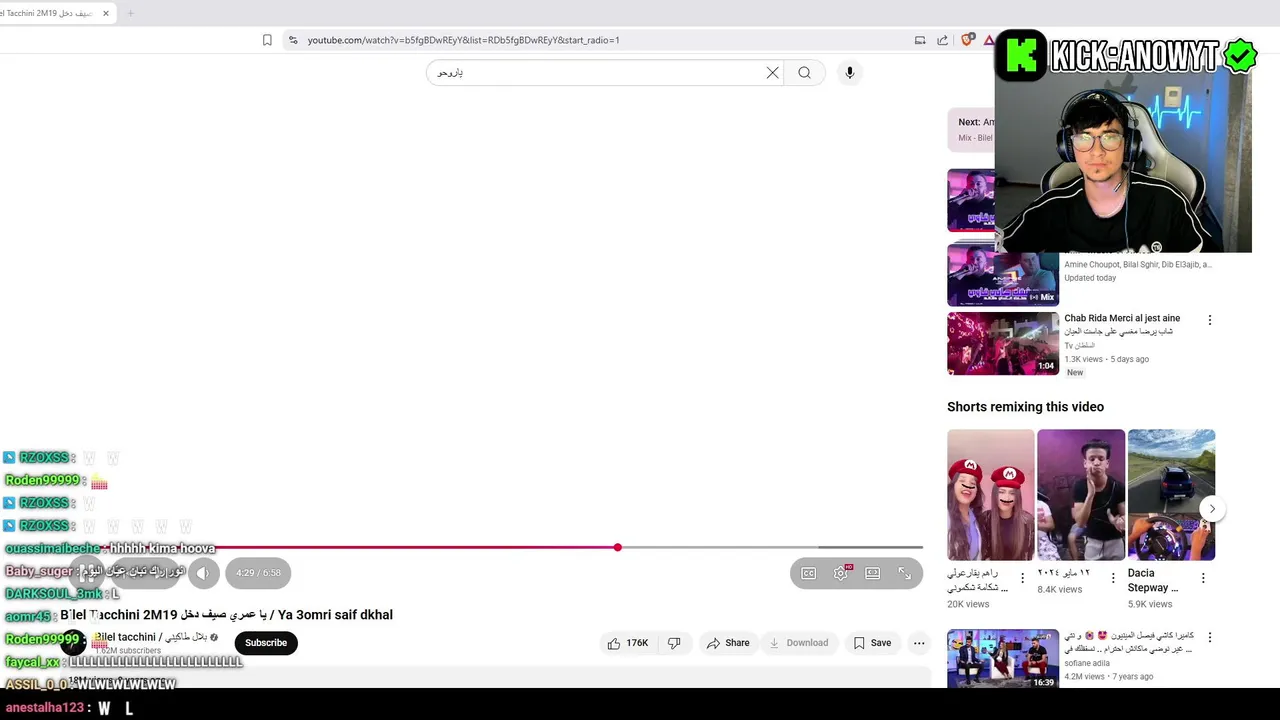Click the Download button
The image size is (1280, 720).
pos(798,643)
